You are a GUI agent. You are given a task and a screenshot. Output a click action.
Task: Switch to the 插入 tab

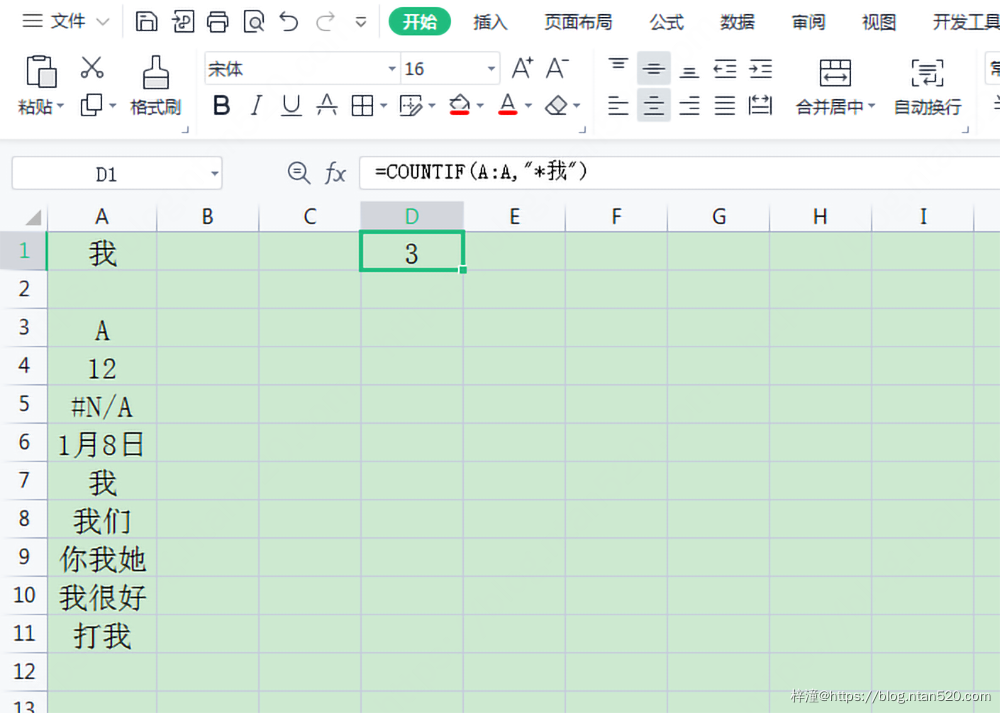coord(490,22)
